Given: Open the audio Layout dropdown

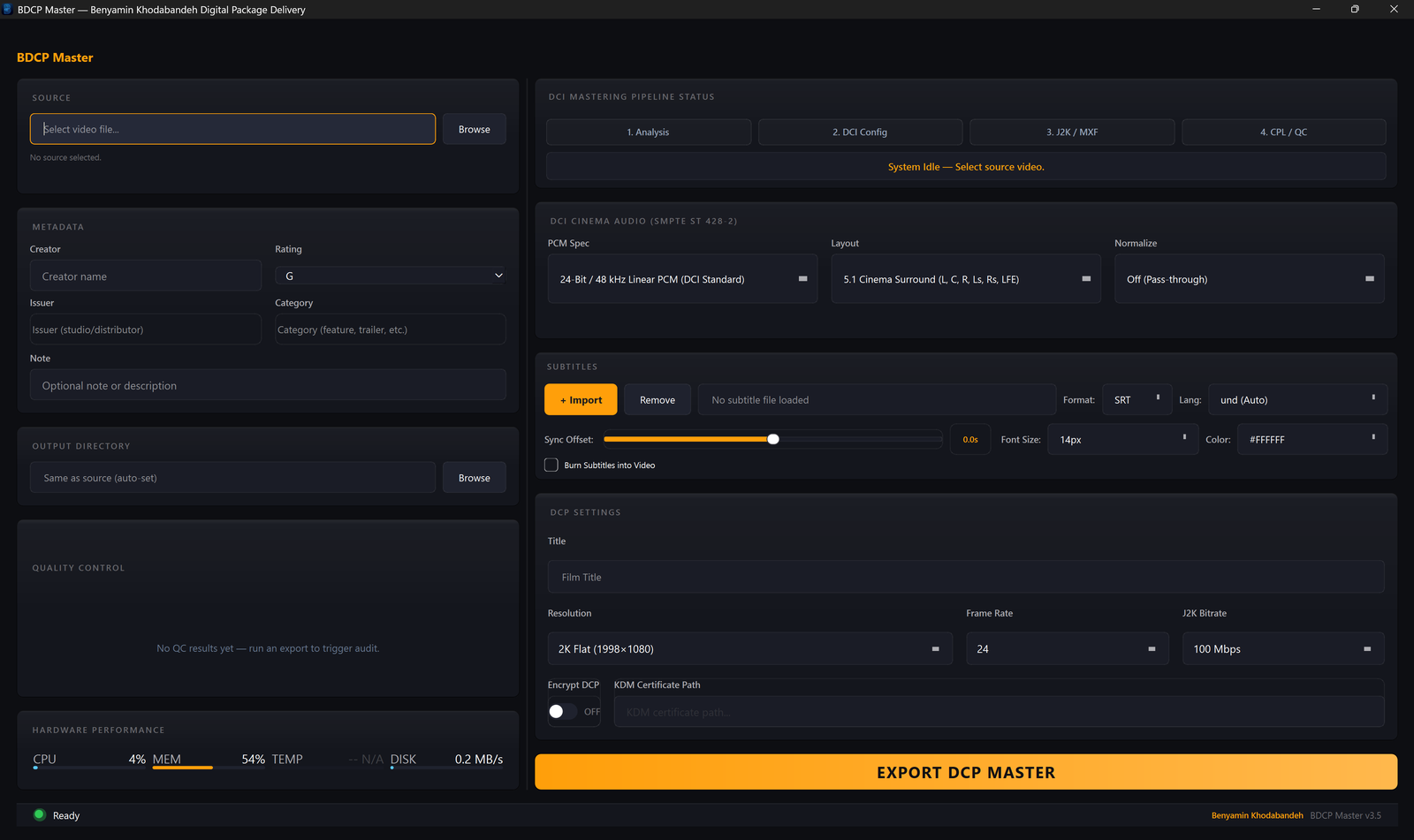Looking at the screenshot, I should (x=966, y=279).
